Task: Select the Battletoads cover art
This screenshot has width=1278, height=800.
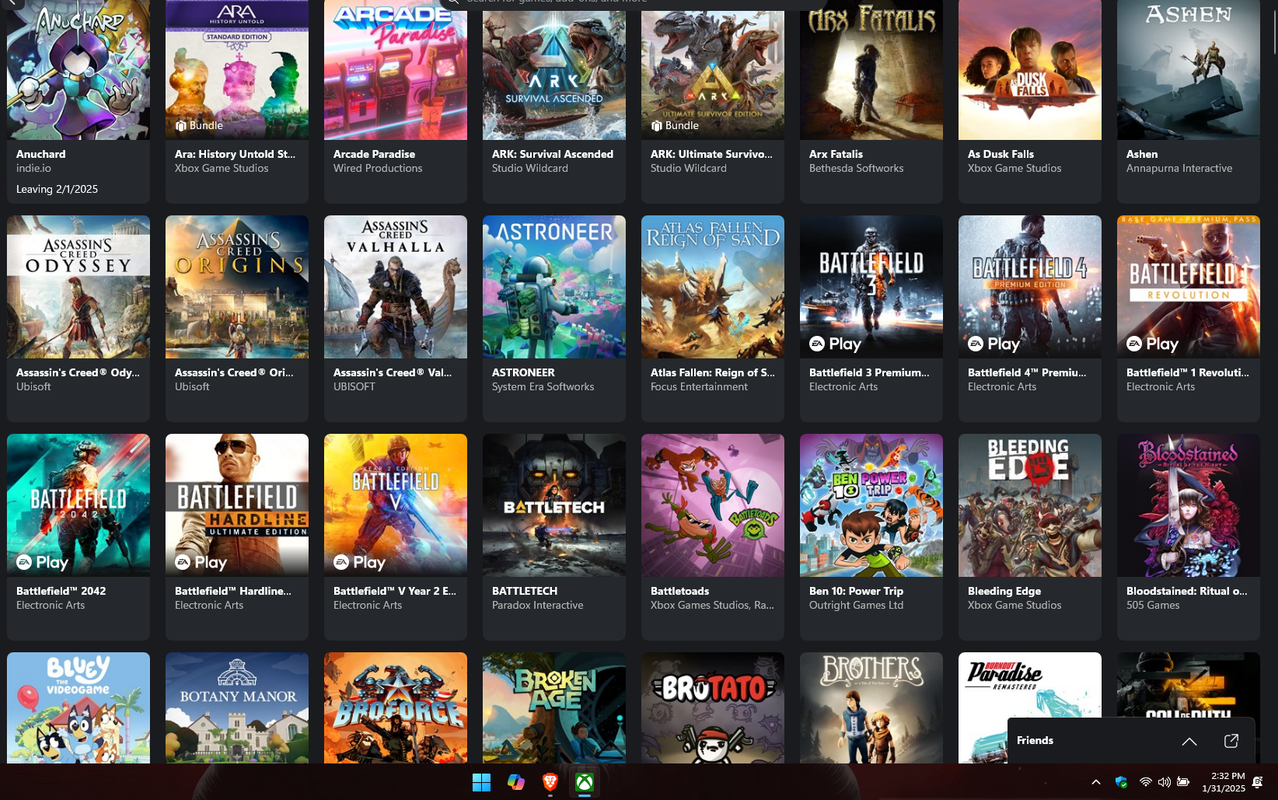Action: 713,505
